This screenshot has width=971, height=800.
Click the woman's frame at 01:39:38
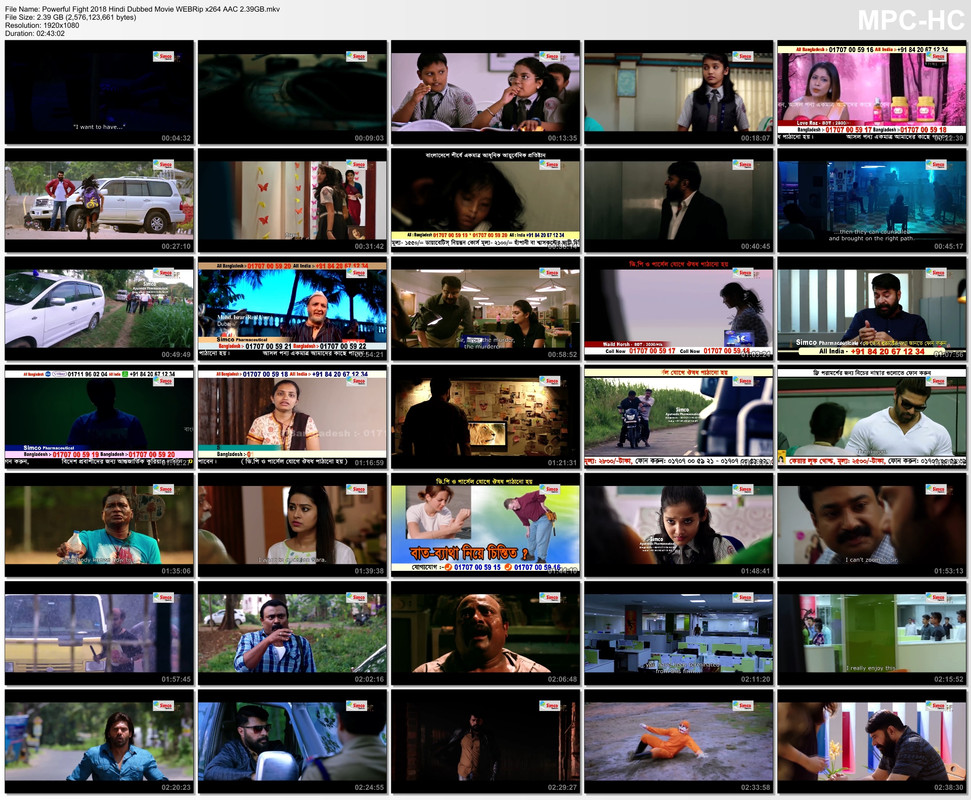point(292,525)
